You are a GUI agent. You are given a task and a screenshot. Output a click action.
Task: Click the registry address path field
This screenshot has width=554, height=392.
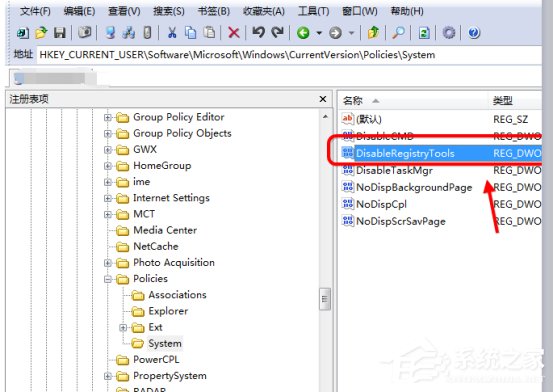(x=289, y=55)
